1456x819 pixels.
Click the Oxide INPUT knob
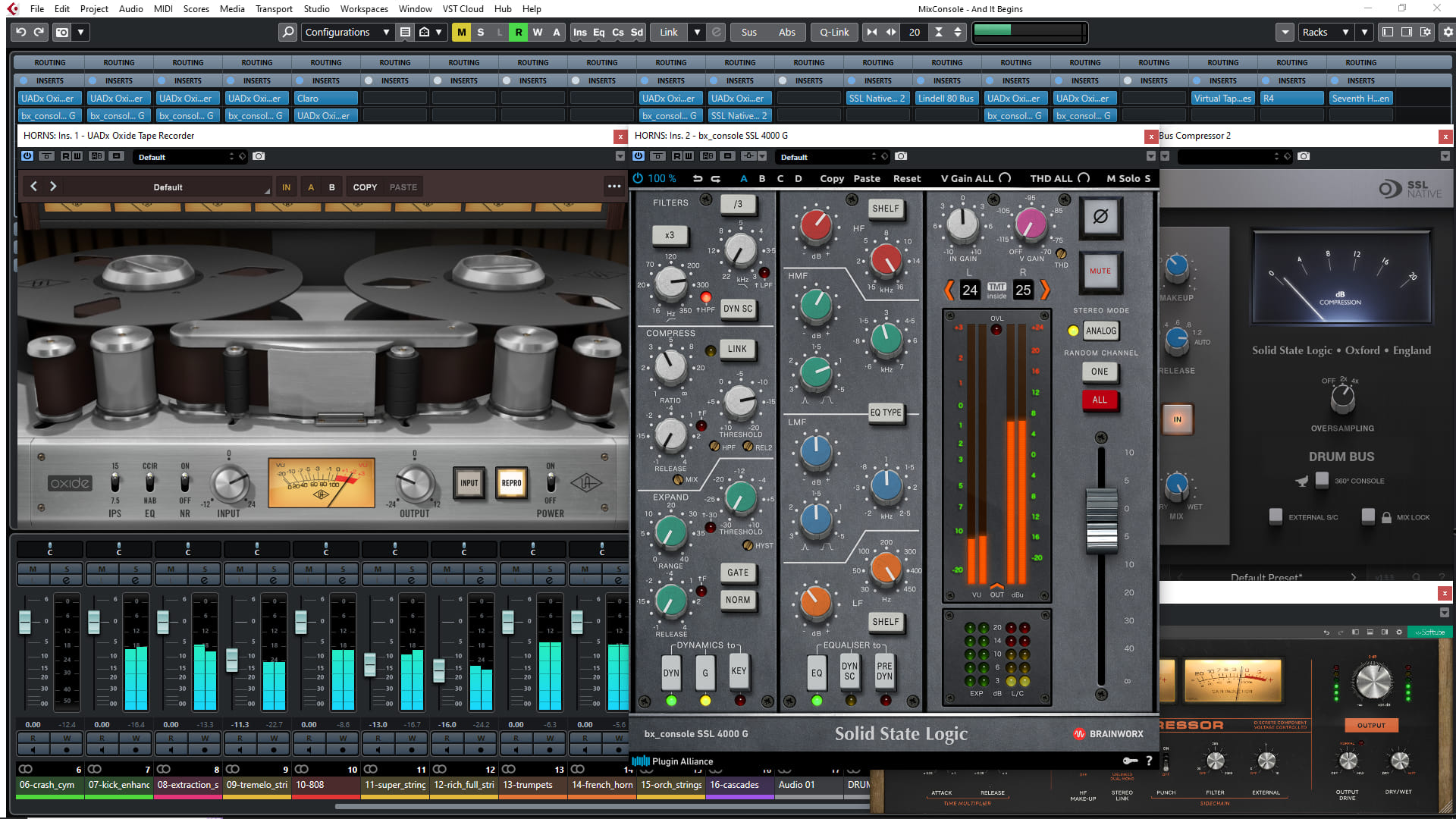229,484
